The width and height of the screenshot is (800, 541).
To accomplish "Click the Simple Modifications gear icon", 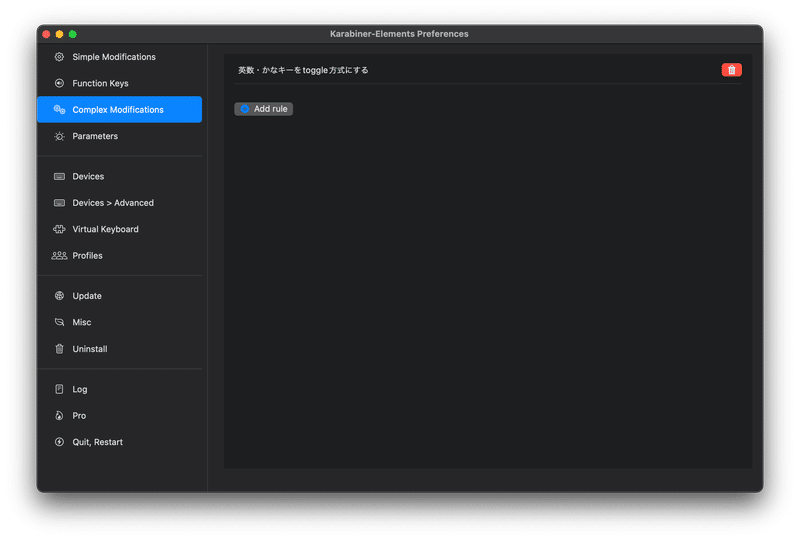I will pos(59,57).
